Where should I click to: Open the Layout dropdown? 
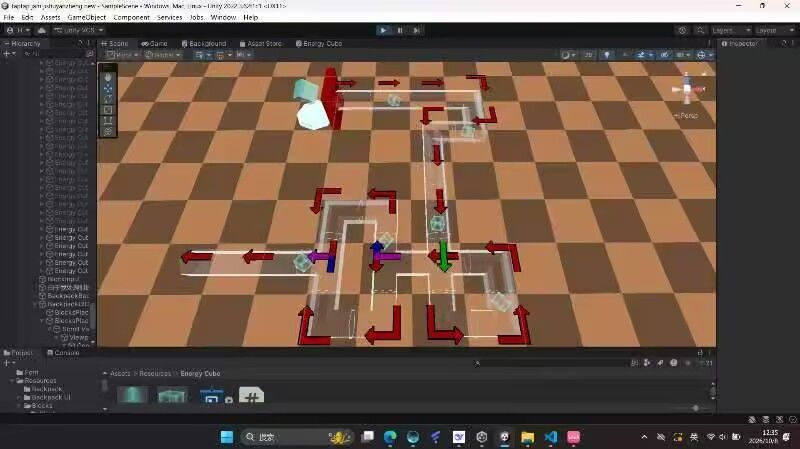click(x=774, y=31)
